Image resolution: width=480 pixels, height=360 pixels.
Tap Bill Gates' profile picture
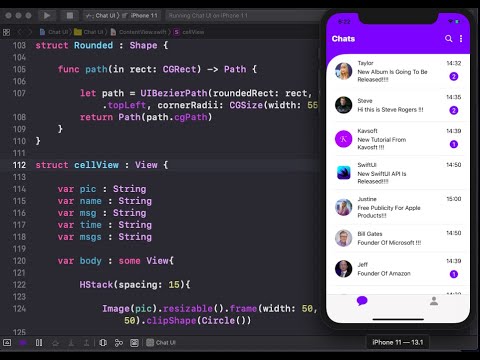click(x=343, y=238)
